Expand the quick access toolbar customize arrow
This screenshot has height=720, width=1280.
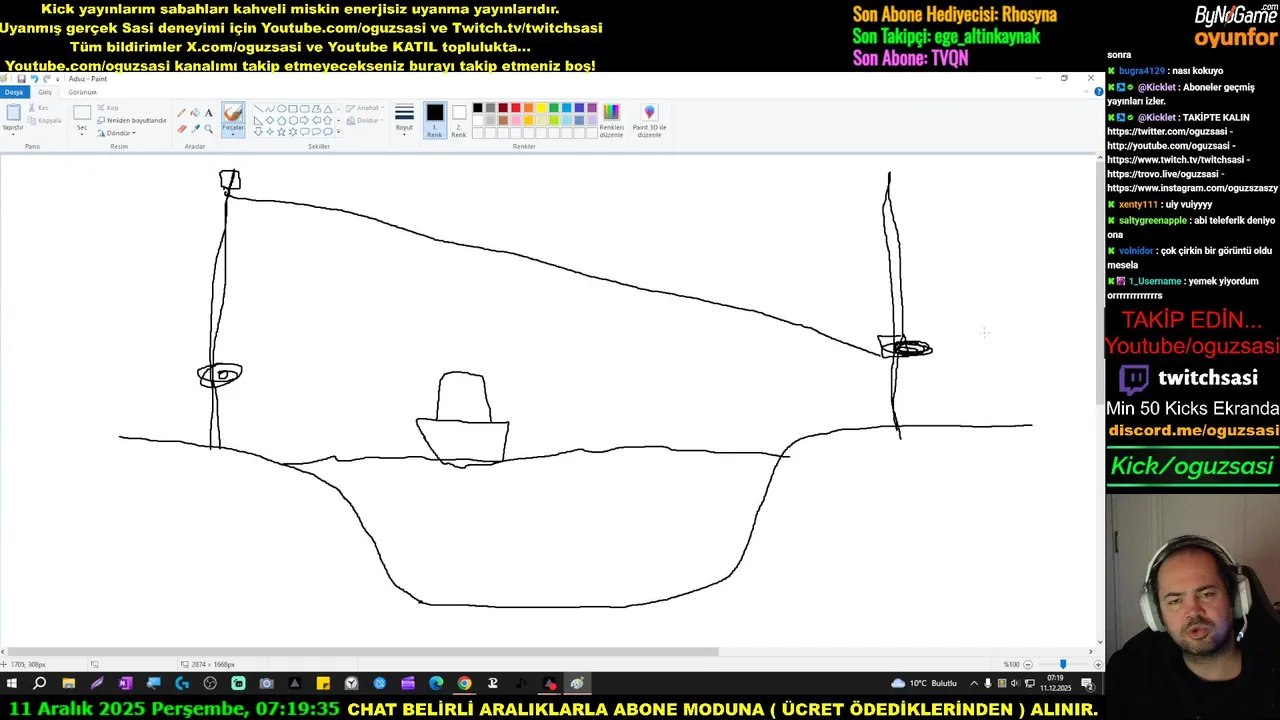[58, 78]
